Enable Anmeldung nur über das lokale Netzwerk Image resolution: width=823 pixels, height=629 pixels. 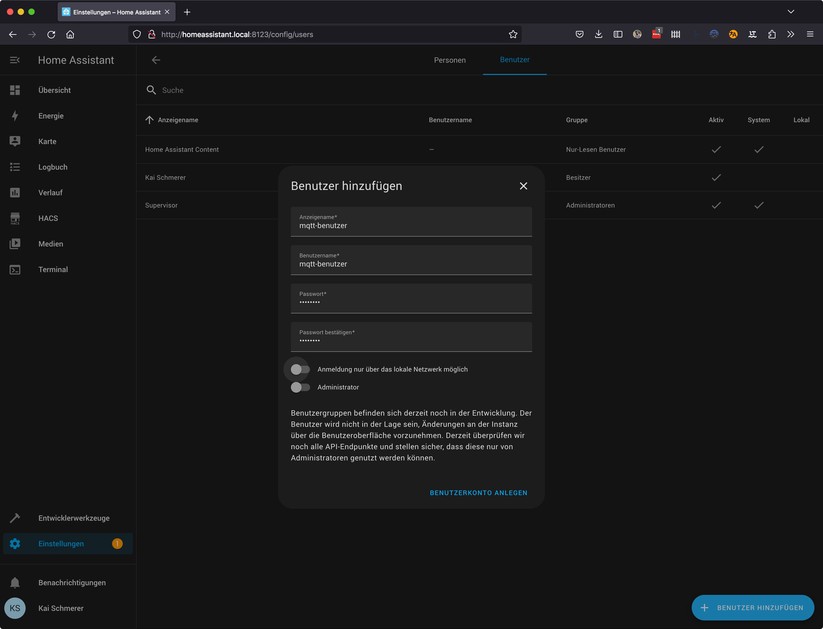click(x=299, y=369)
